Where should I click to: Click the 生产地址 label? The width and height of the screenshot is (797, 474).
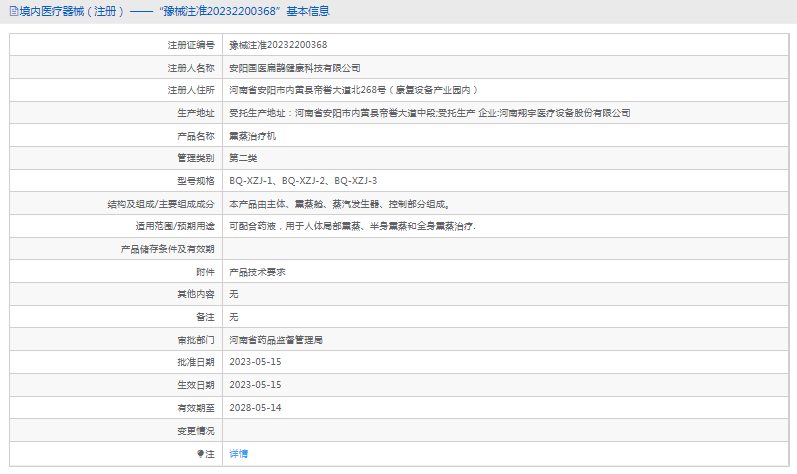point(196,113)
